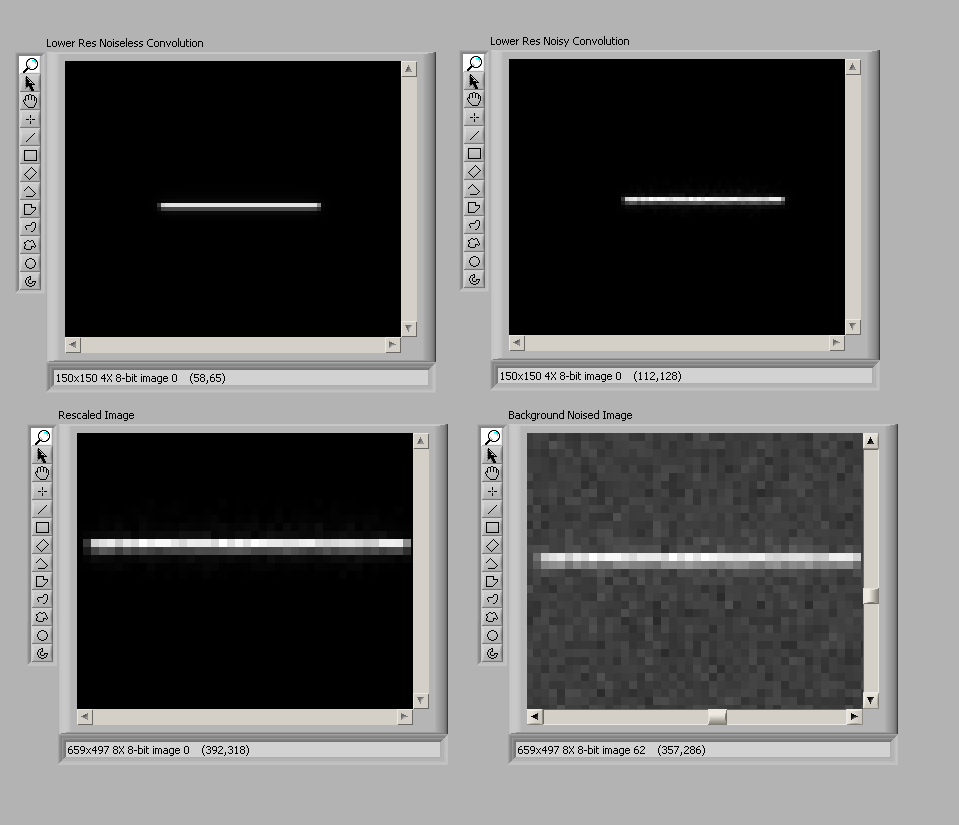Pick the Pan hand tool in Noiseless Convolution palette
The image size is (959, 825).
click(30, 101)
